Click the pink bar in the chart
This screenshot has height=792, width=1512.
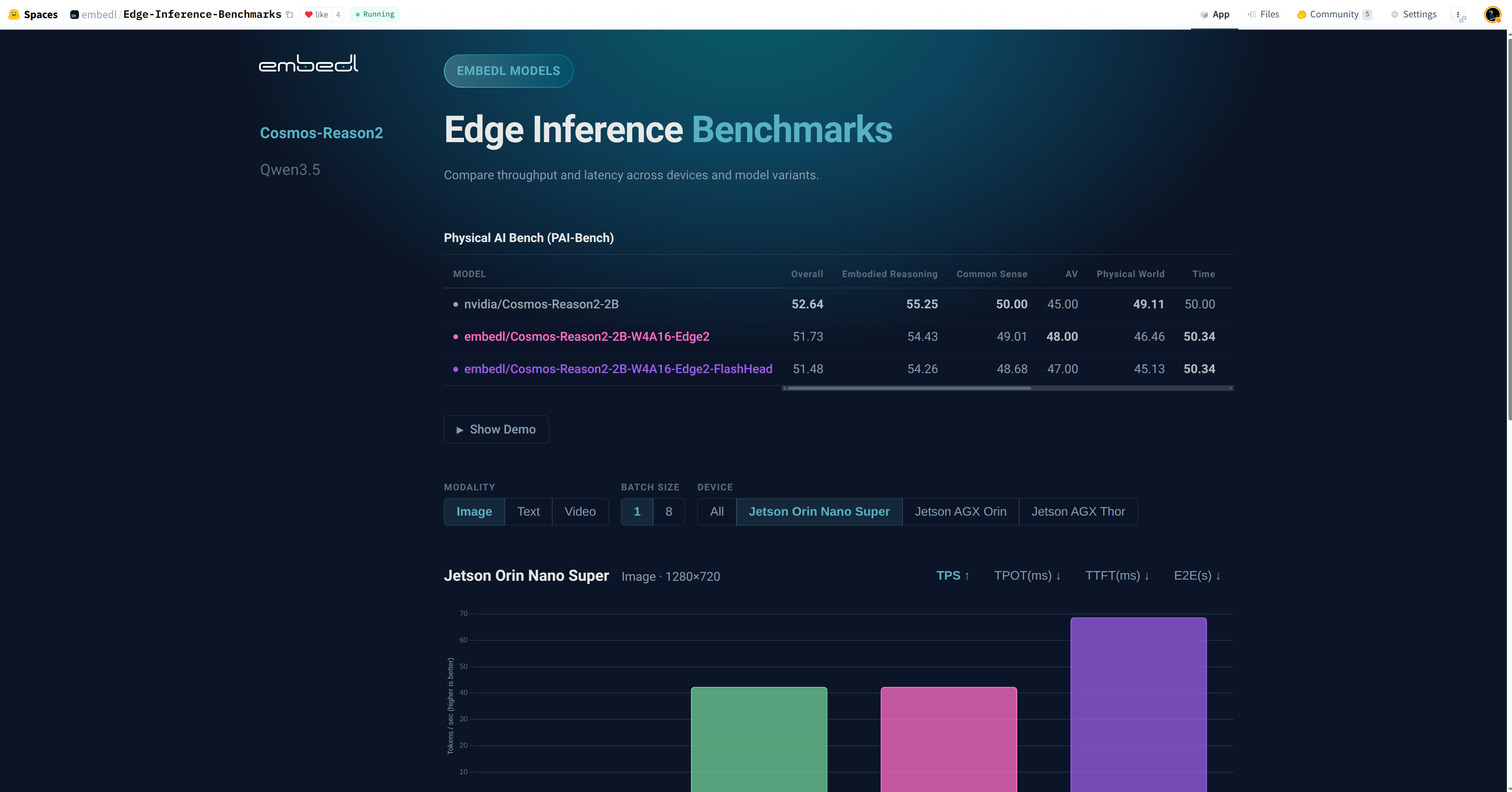949,739
